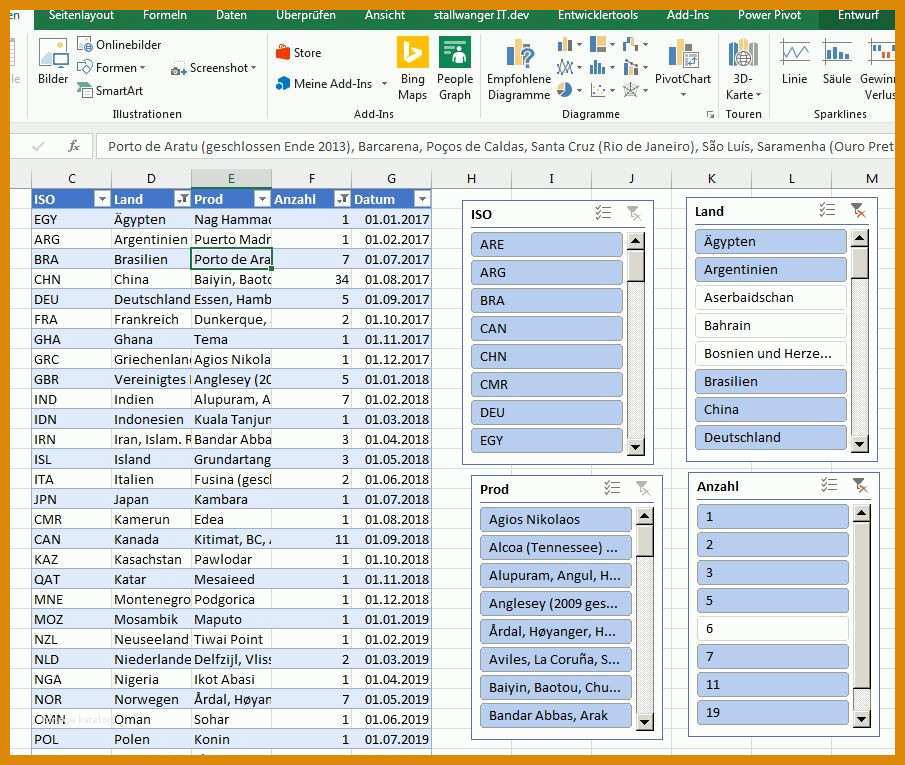Click in the formula bar text

click(496, 147)
